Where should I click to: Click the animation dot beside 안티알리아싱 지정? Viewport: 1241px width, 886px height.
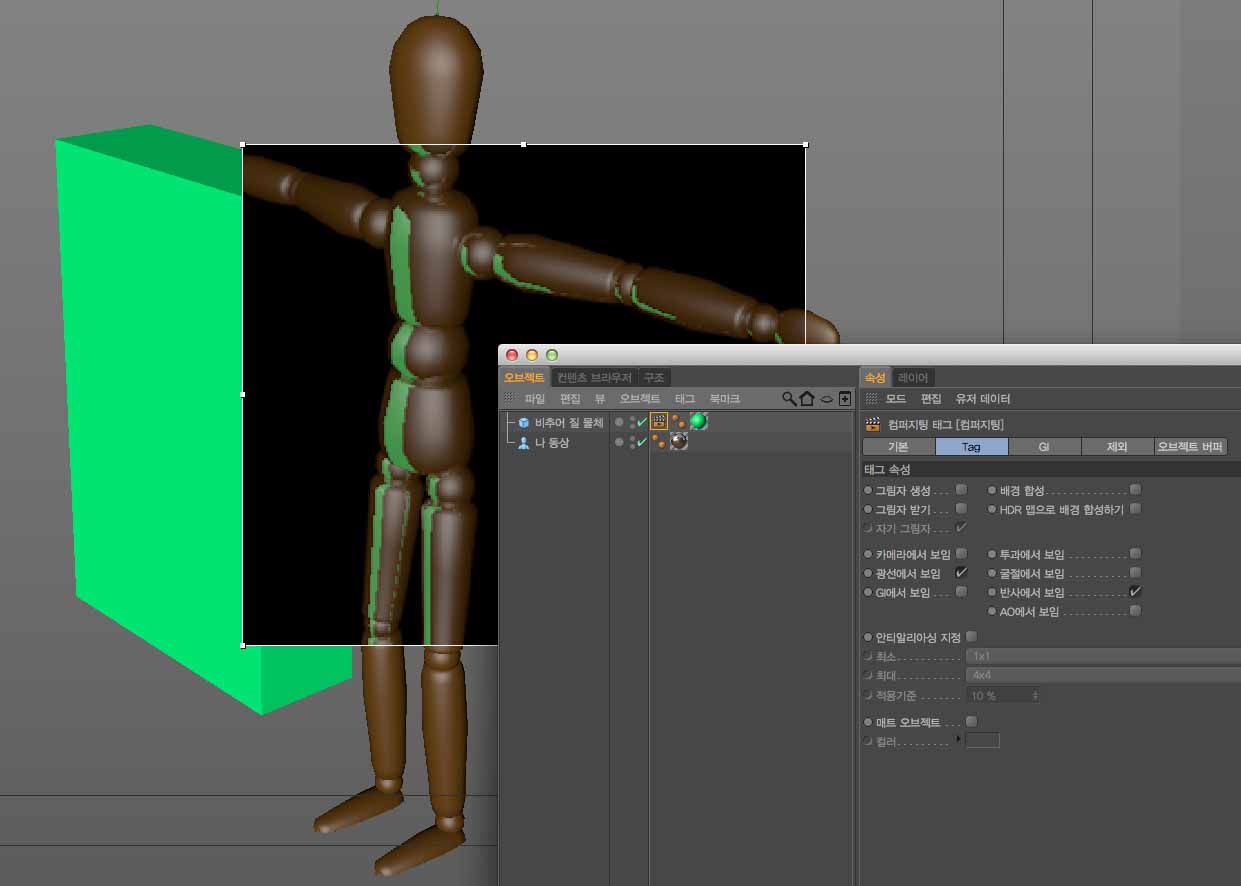[x=867, y=637]
